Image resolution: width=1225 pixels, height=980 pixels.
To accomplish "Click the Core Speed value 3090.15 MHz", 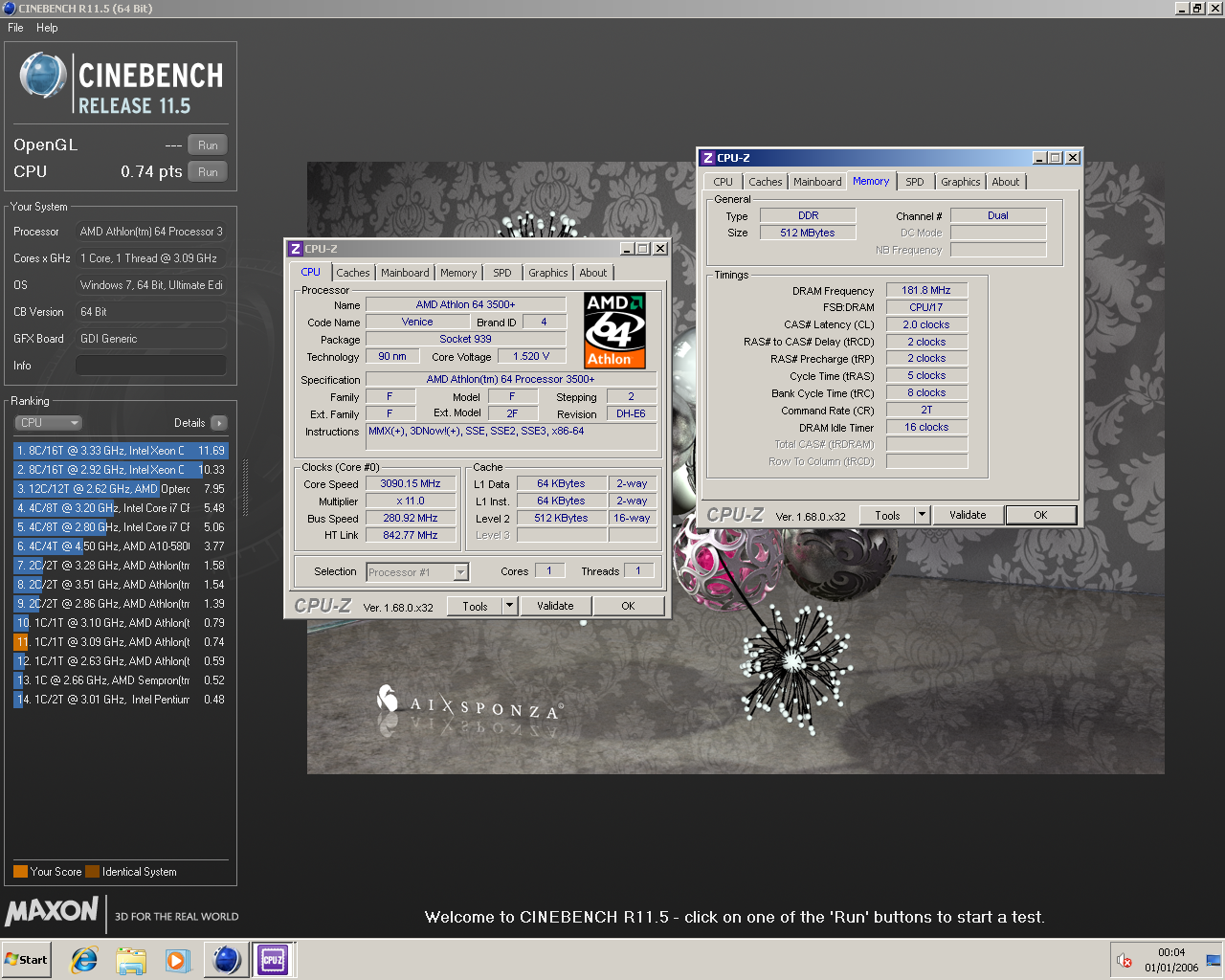I will click(x=411, y=484).
